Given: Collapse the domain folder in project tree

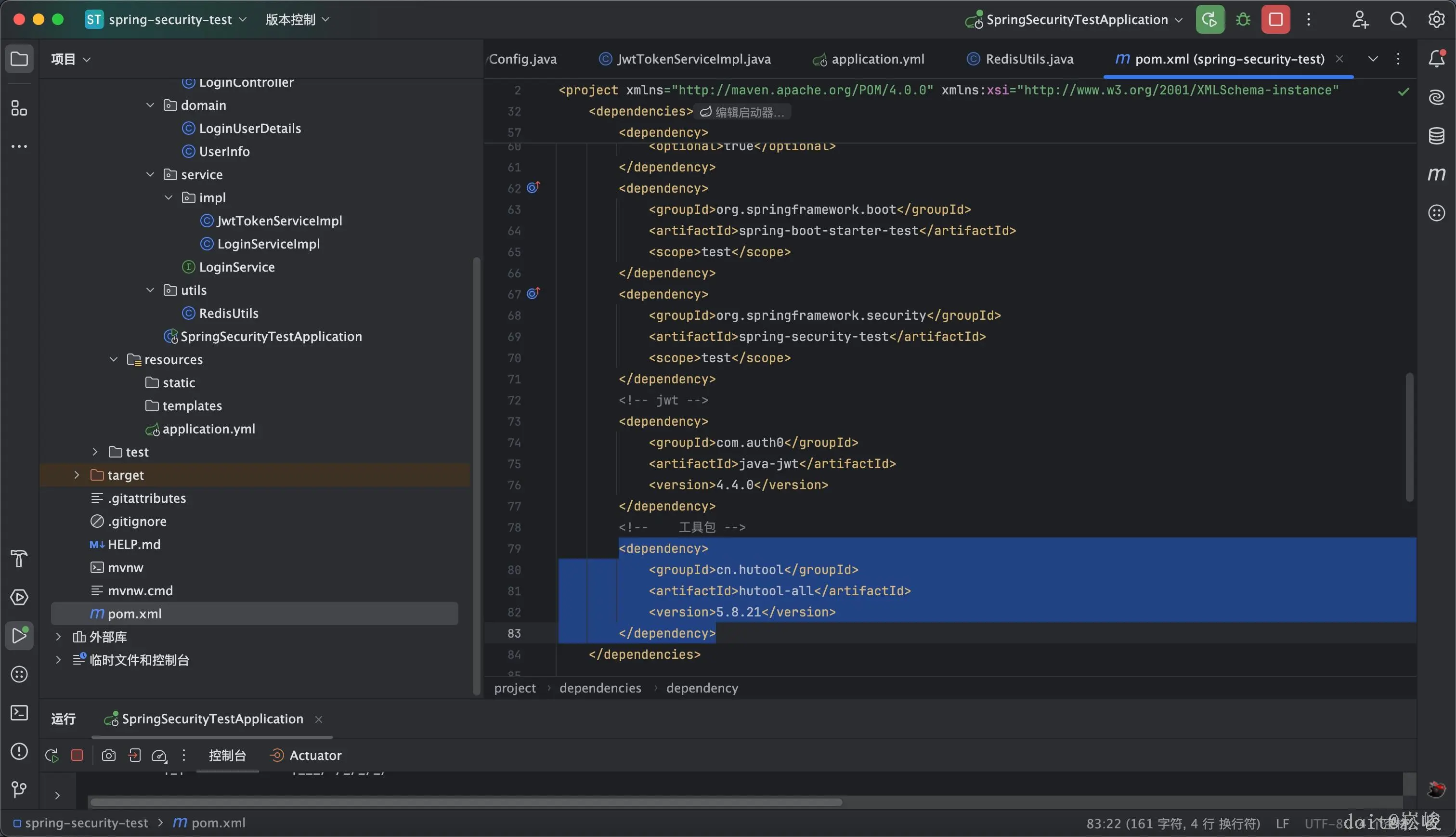Looking at the screenshot, I should coord(150,105).
